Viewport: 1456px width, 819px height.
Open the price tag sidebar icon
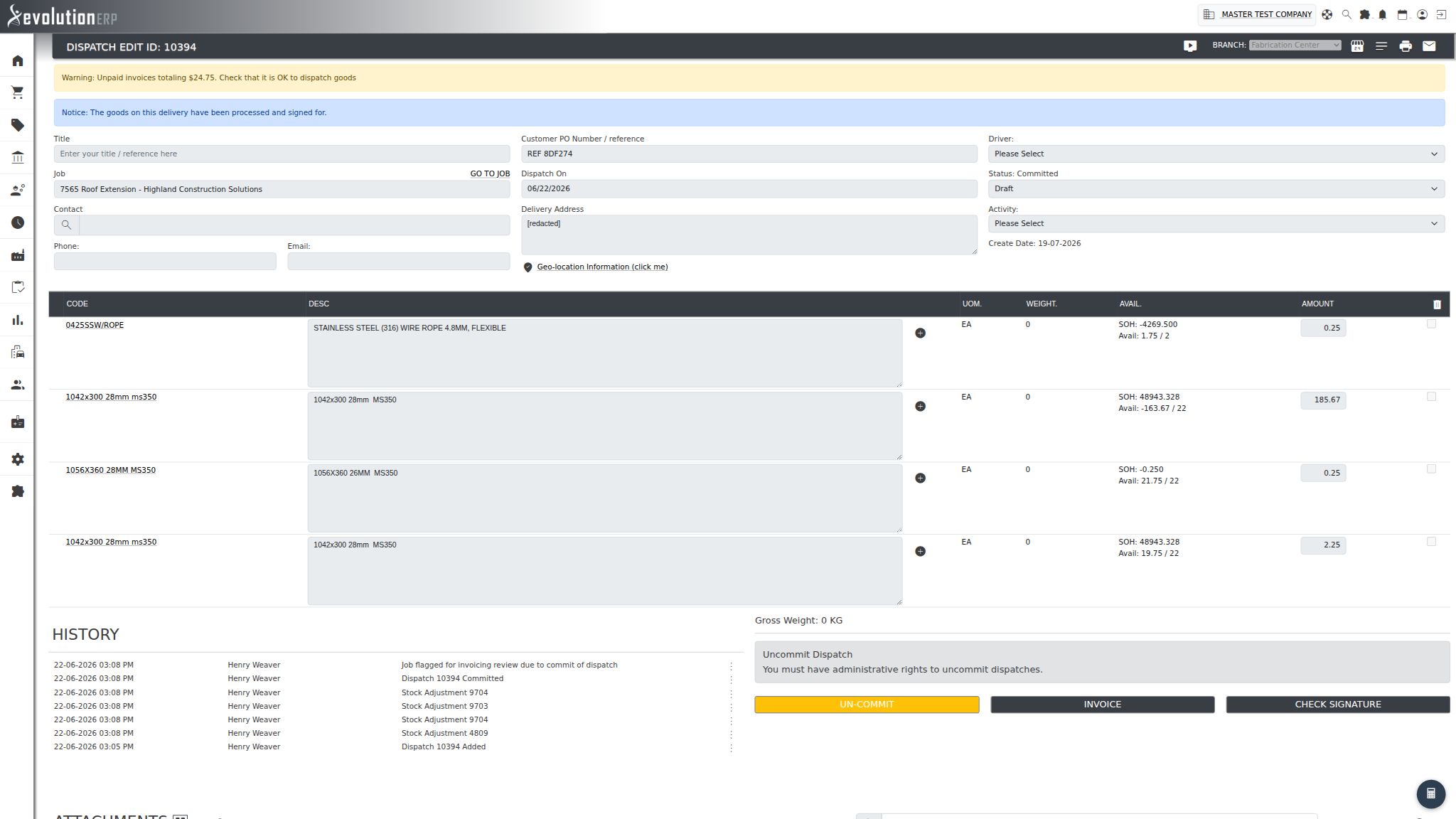(x=18, y=126)
